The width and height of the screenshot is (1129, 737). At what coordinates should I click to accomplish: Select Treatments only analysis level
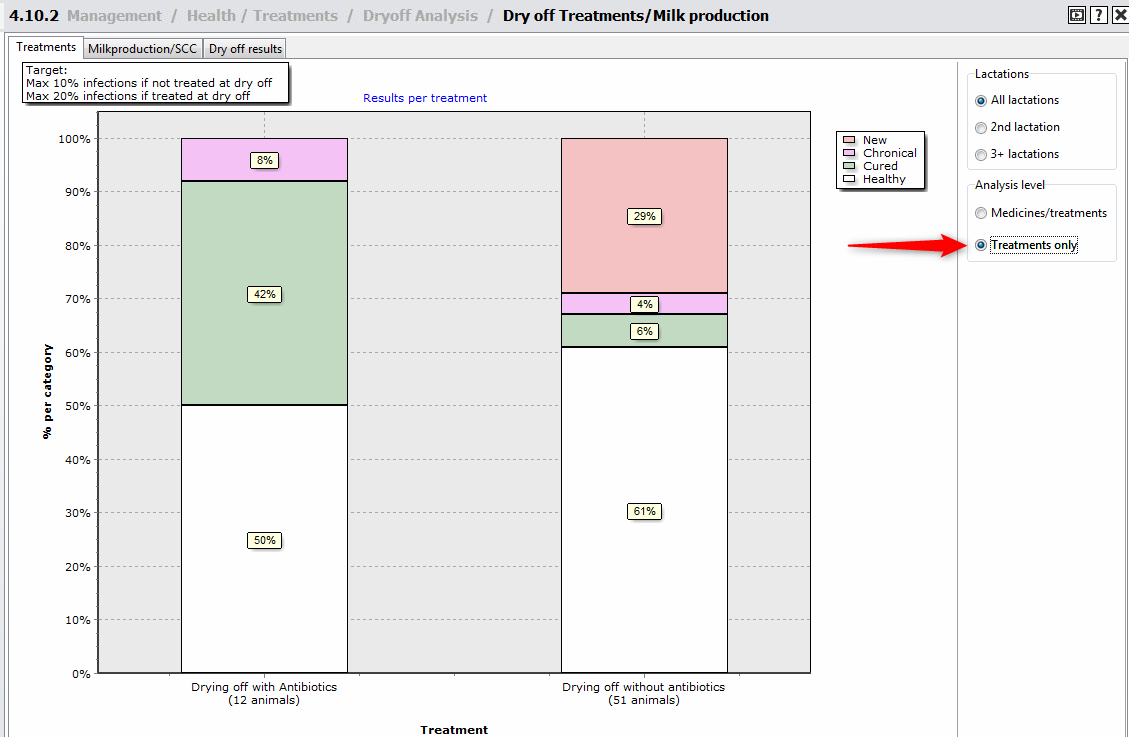click(981, 245)
